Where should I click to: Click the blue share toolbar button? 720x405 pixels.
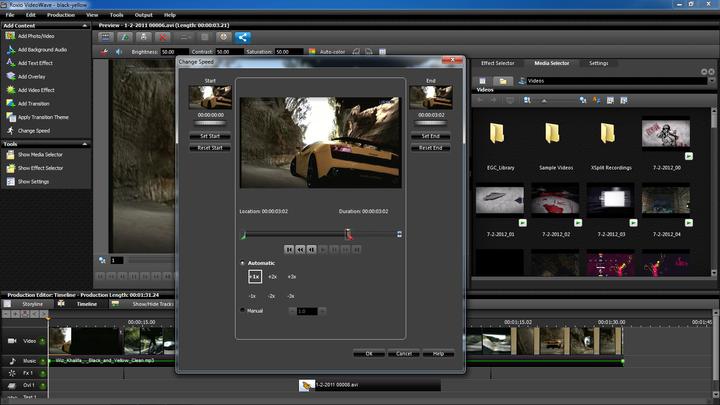(243, 37)
